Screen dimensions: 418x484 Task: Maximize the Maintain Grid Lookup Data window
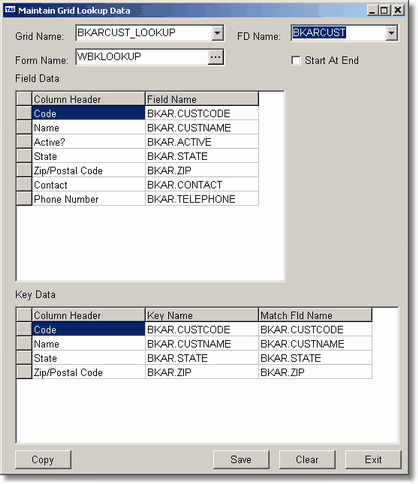[x=385, y=10]
